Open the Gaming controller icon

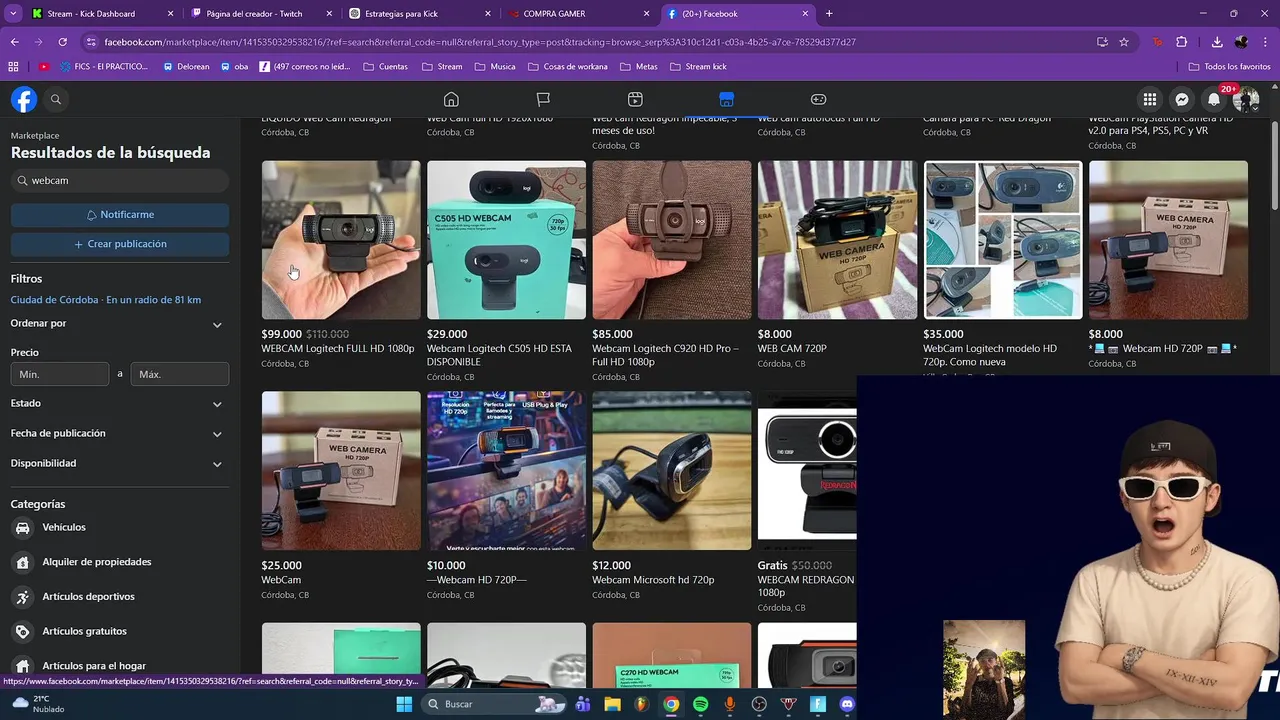coord(818,99)
